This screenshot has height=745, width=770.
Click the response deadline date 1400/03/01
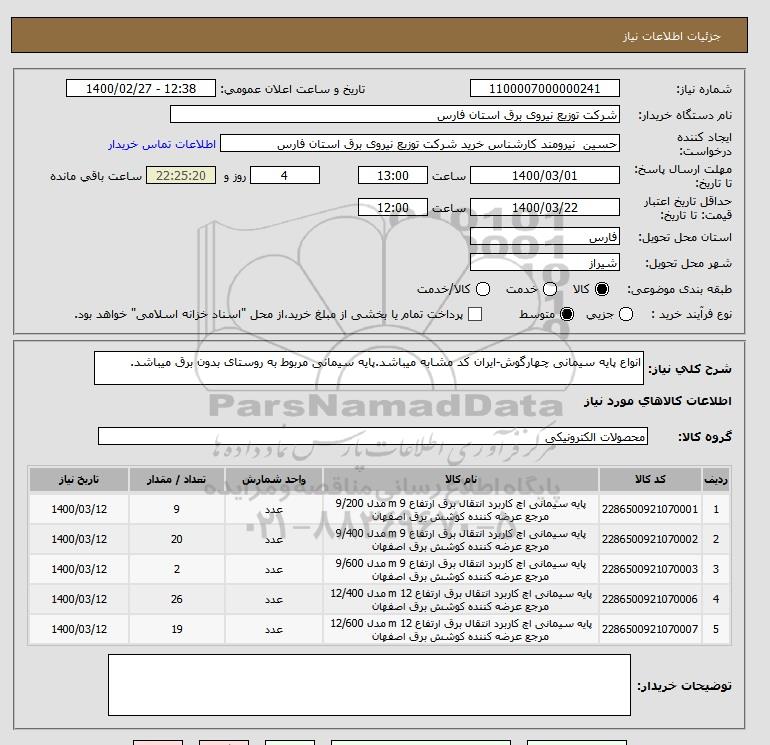(545, 175)
